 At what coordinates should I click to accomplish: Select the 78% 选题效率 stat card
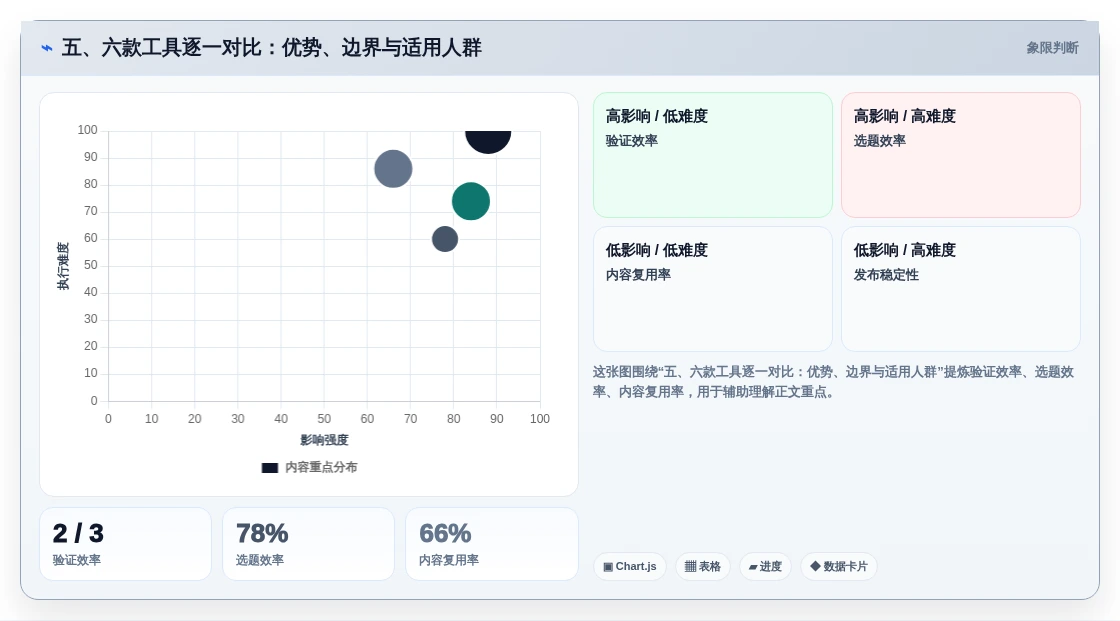click(309, 544)
